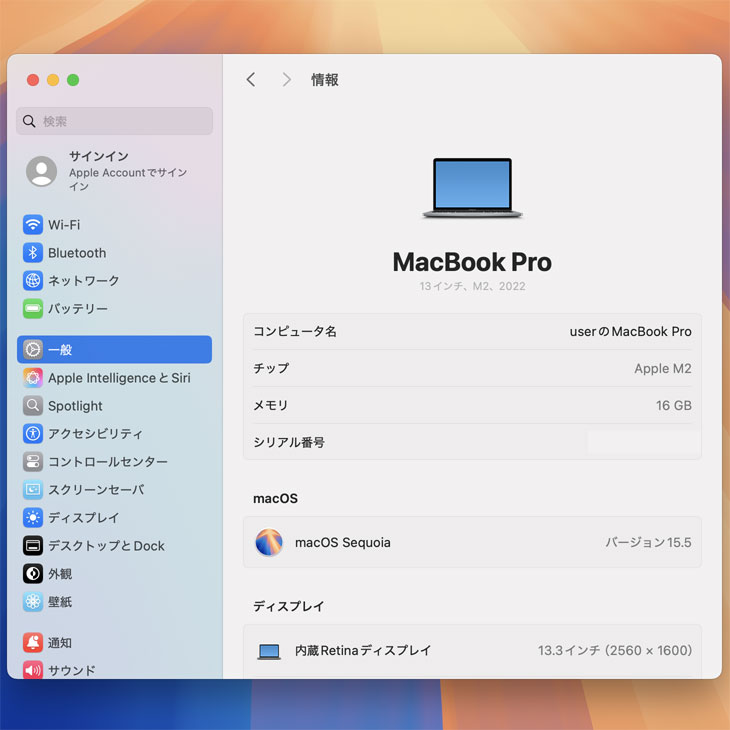Click the 13インチ、M2、2022 subtitle
Screen dimensions: 730x730
point(472,286)
